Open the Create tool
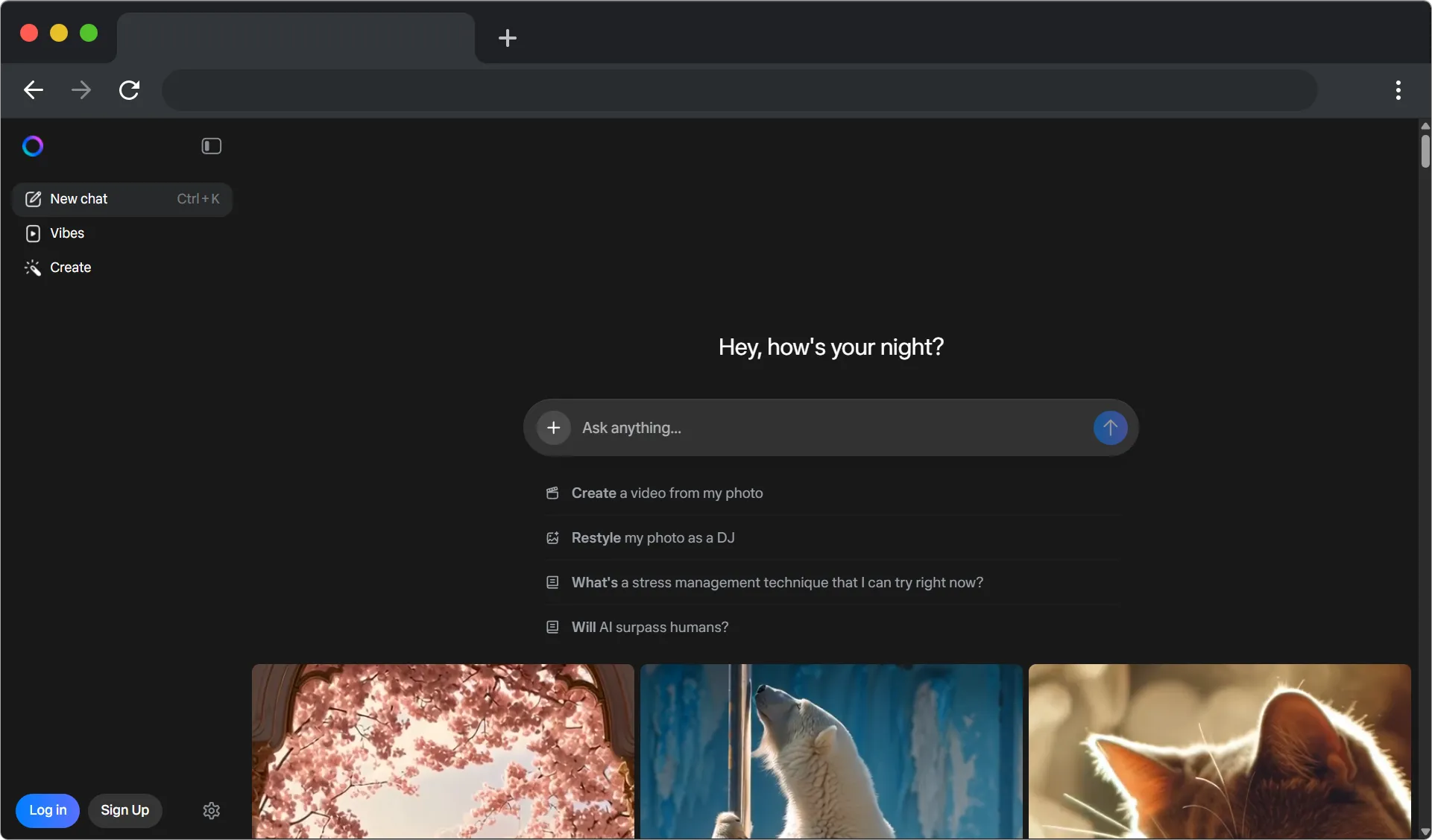This screenshot has height=840, width=1432. [x=70, y=267]
